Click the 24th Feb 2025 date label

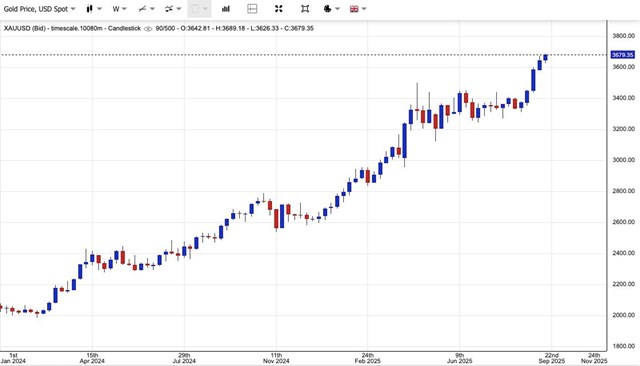pyautogui.click(x=368, y=358)
